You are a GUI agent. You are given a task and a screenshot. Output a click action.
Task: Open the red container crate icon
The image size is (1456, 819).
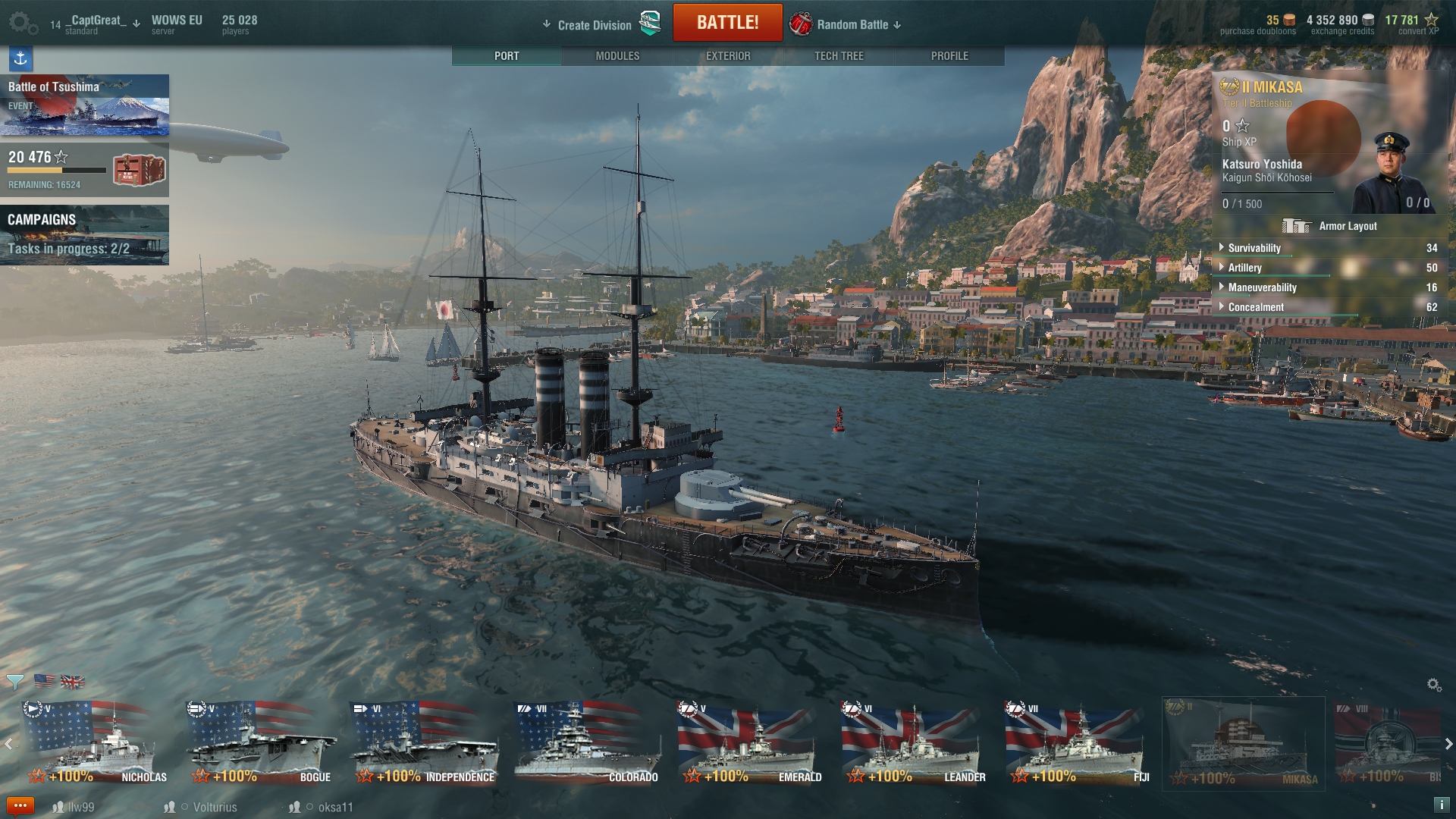click(139, 170)
